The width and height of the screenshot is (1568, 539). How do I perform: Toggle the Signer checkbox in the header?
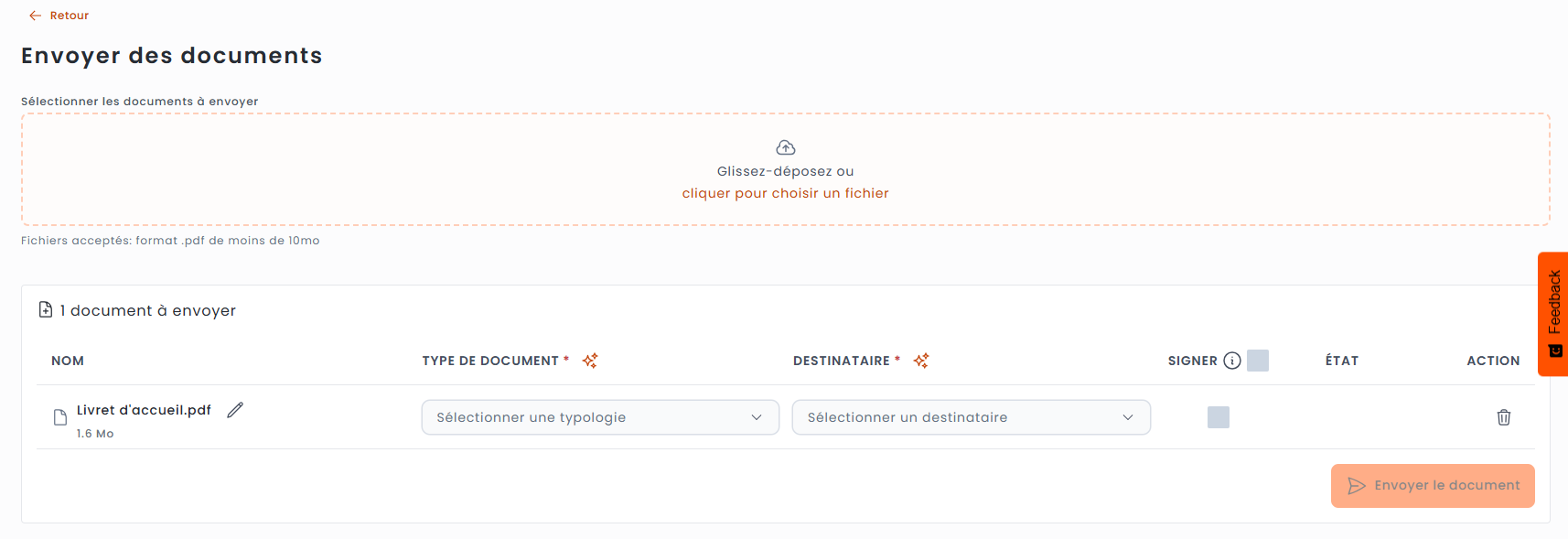point(1258,361)
